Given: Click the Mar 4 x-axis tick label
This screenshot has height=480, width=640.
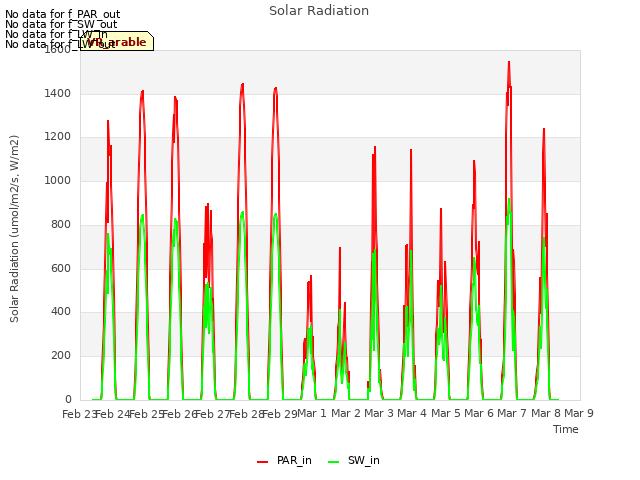Looking at the screenshot, I should point(412,413).
